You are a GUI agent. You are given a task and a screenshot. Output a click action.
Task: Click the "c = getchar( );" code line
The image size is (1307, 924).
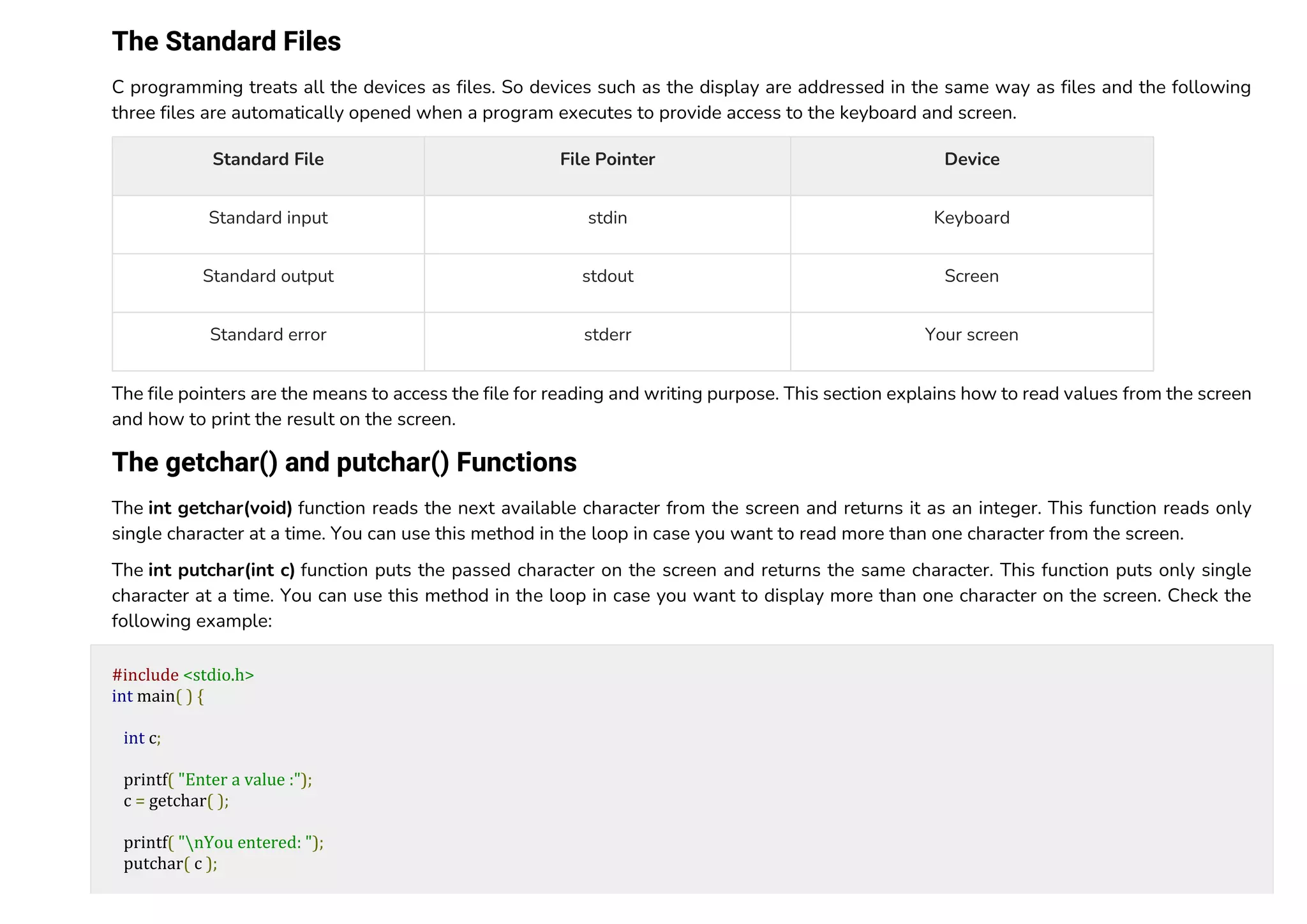pyautogui.click(x=176, y=801)
